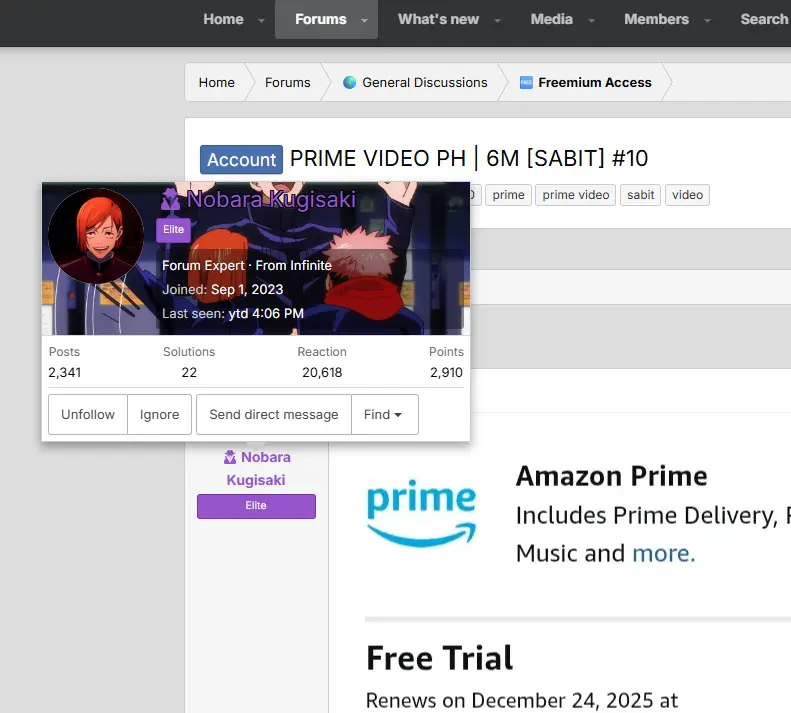Go to General Discussions breadcrumb
Screen dimensions: 791x713
[x=425, y=82]
